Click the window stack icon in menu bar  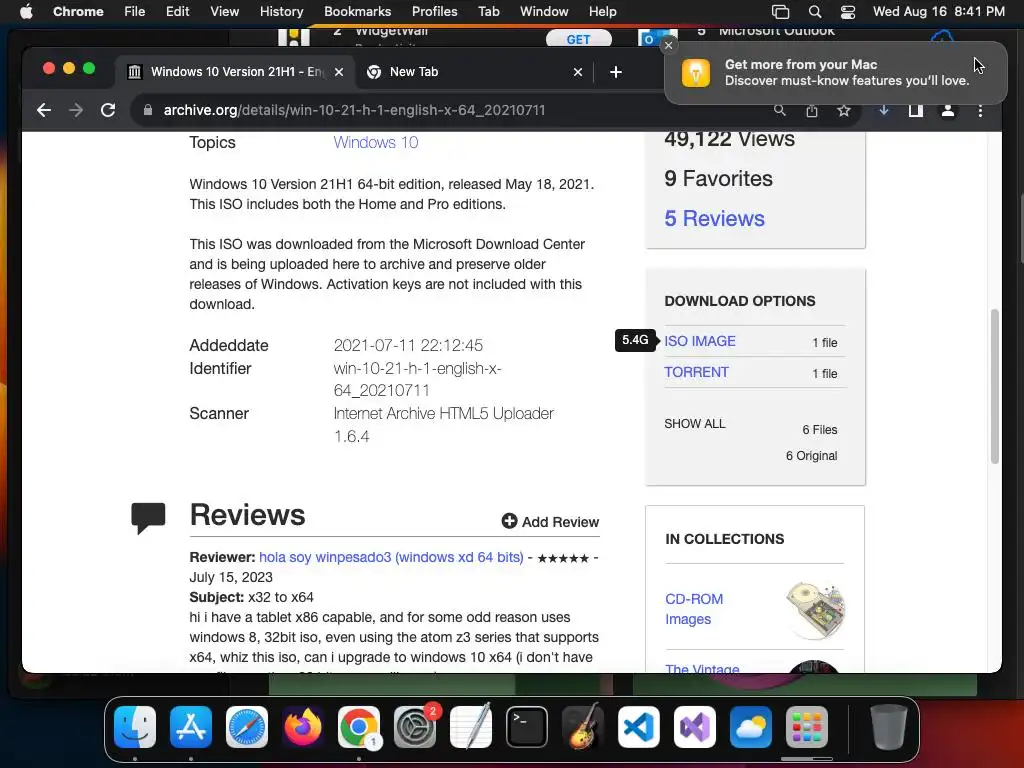pos(780,11)
